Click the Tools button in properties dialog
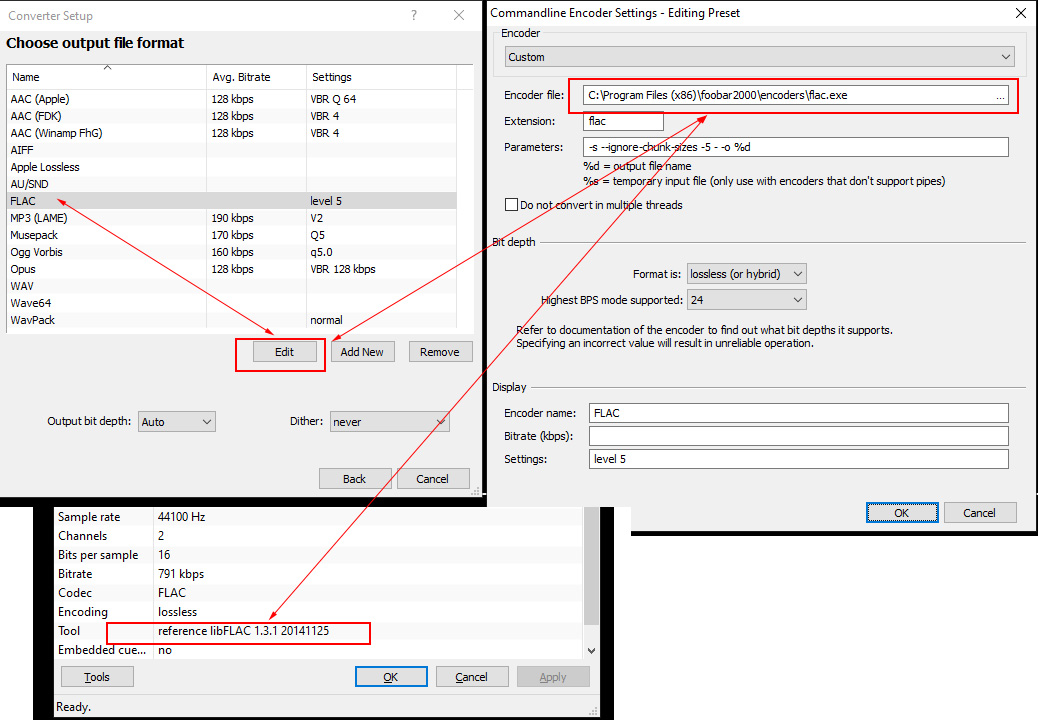This screenshot has width=1040, height=720. [97, 677]
